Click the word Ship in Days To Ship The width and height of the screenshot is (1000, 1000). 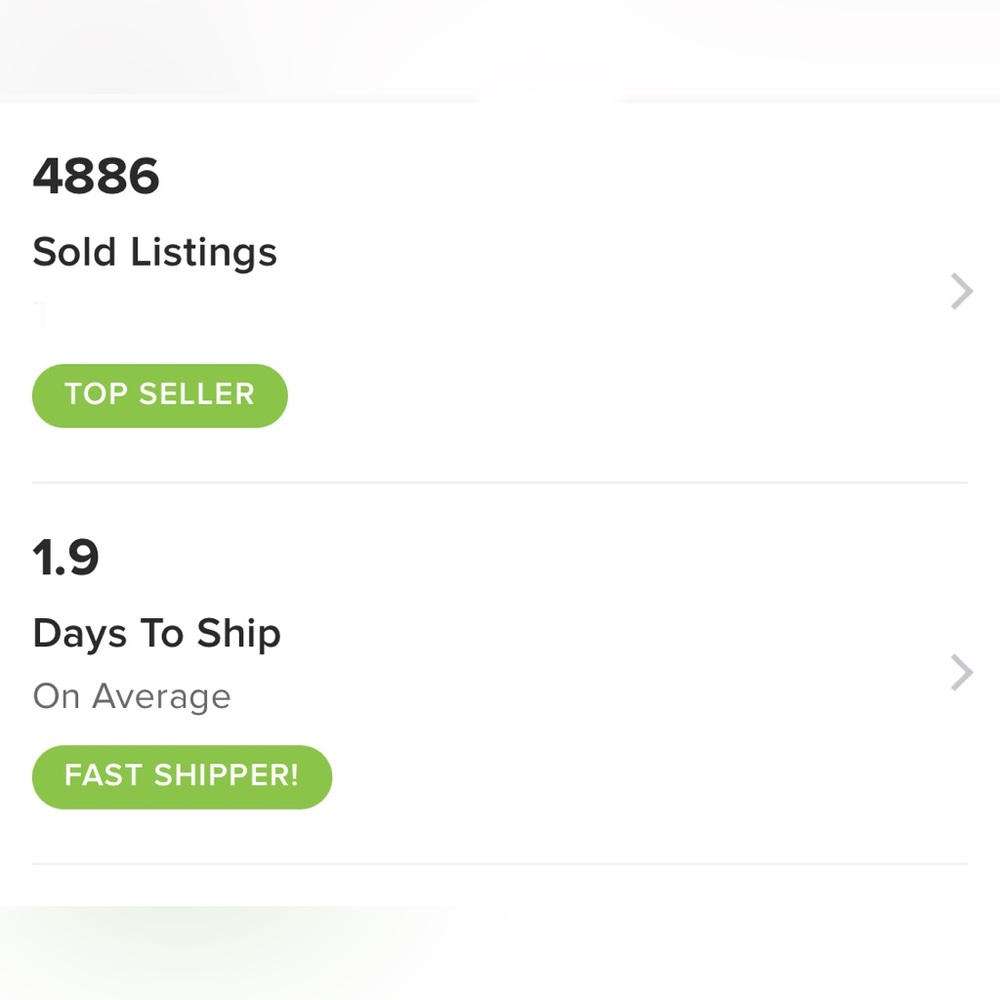[x=239, y=634]
